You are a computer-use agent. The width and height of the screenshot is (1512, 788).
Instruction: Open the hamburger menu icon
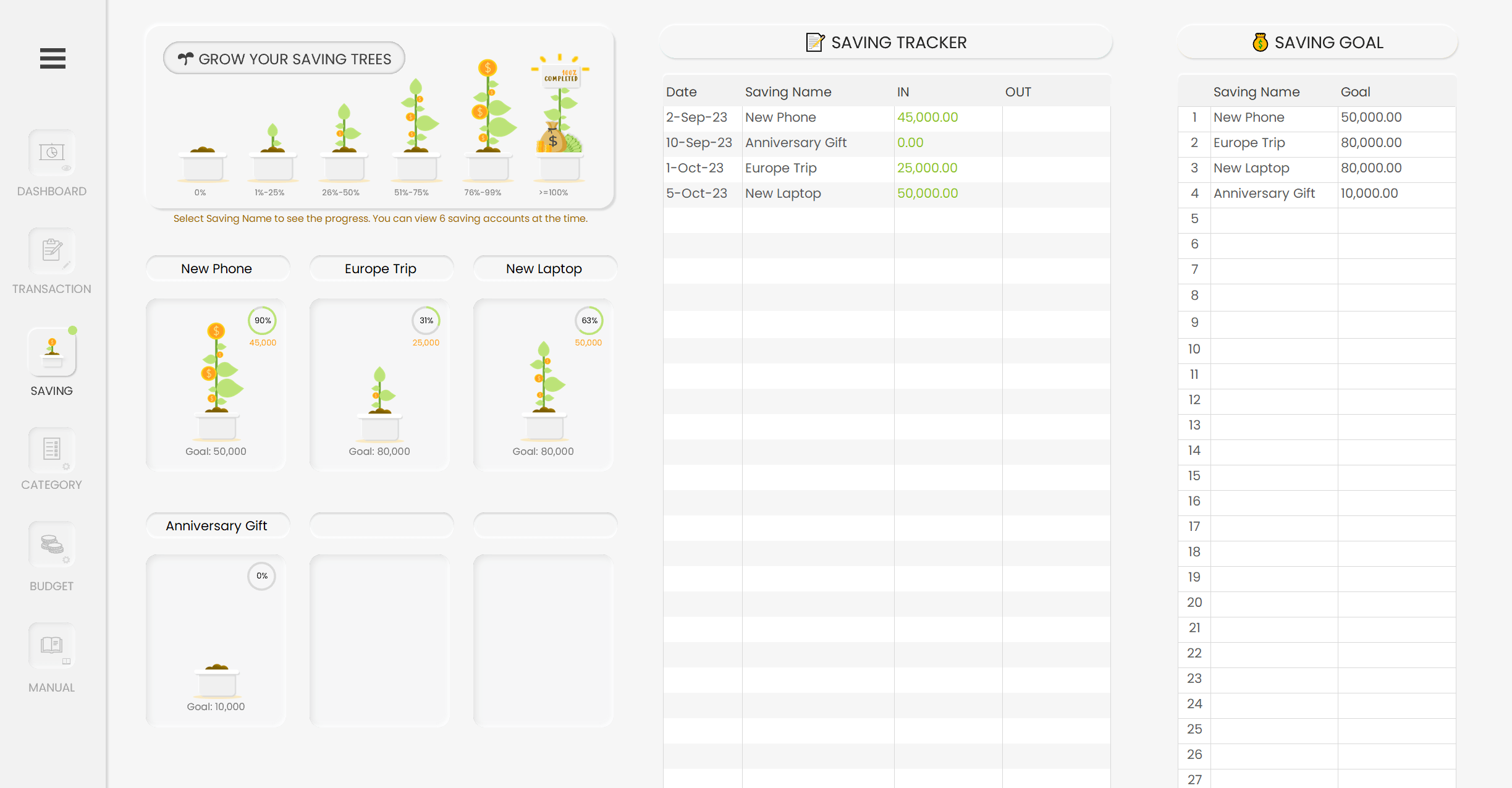point(53,58)
